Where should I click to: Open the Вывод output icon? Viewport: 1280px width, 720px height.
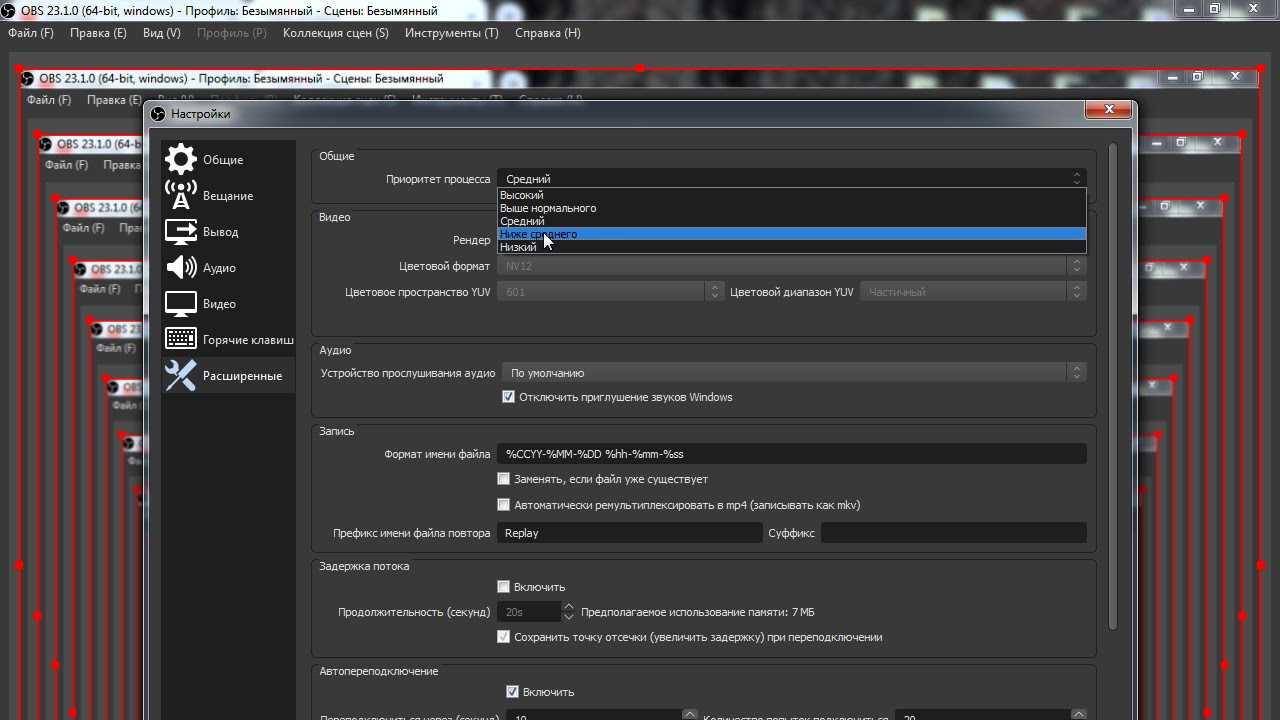coord(181,231)
